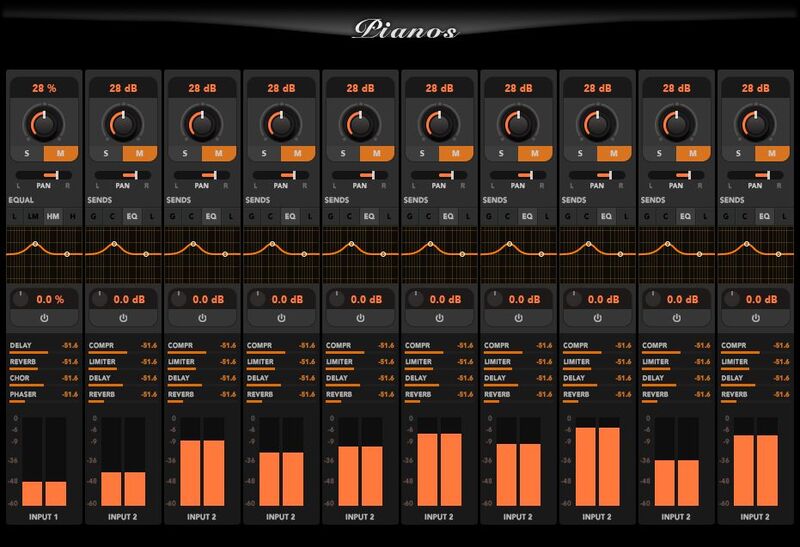This screenshot has width=800, height=547.
Task: Toggle Mute M on the last channel strip
Action: (x=772, y=153)
